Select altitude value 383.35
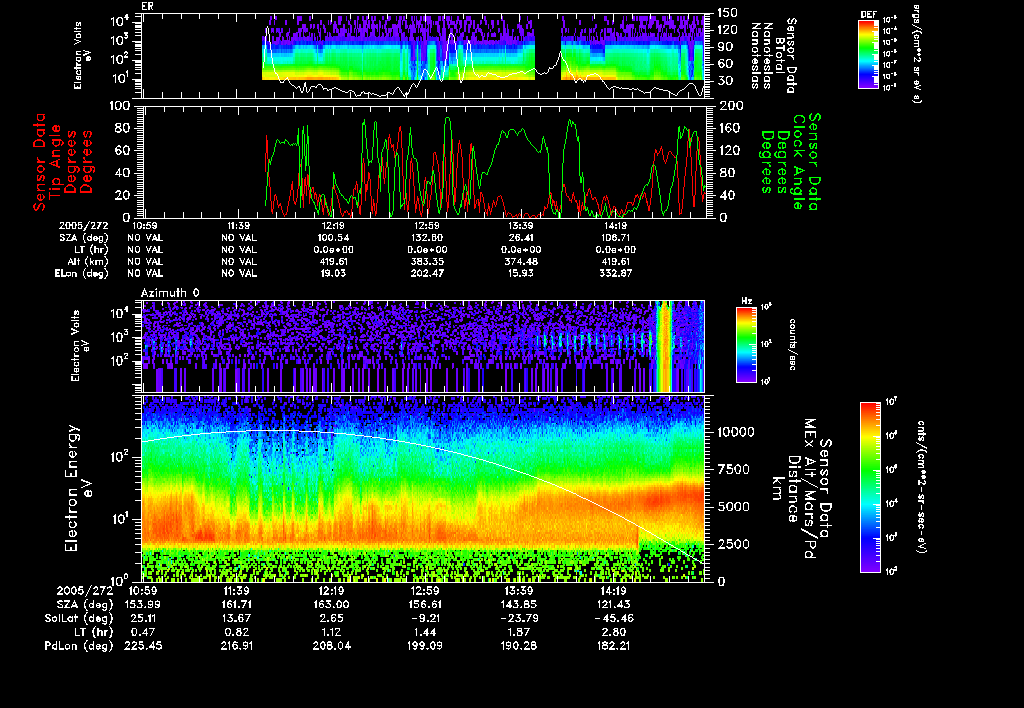The image size is (1024, 708). coord(427,261)
